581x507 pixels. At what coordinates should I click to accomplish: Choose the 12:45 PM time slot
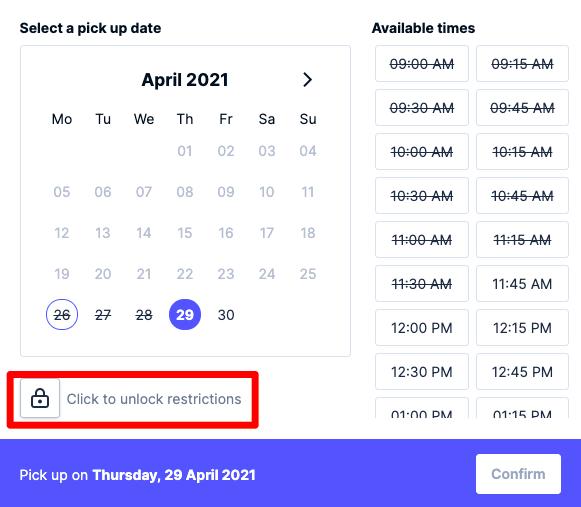point(522,372)
